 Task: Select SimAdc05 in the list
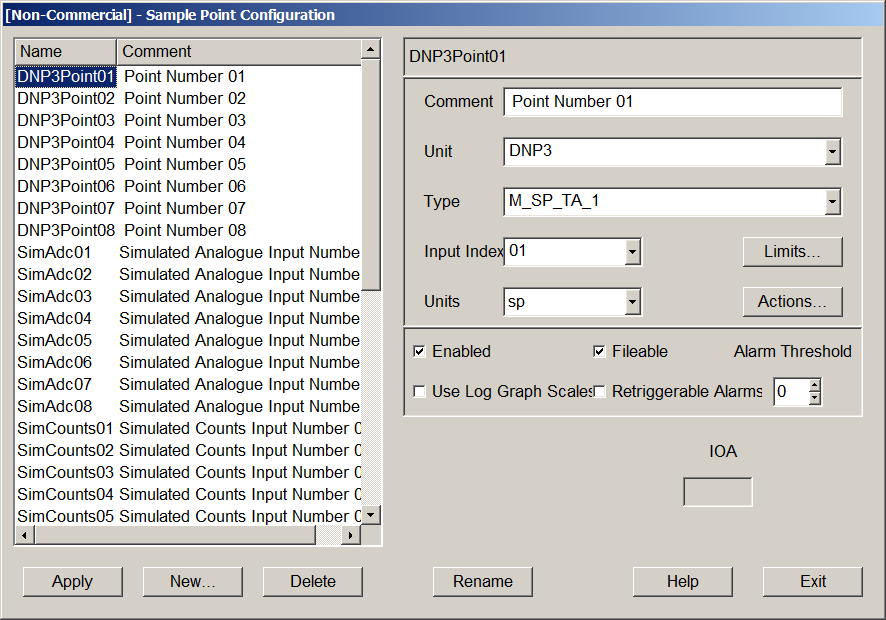pyautogui.click(x=54, y=341)
